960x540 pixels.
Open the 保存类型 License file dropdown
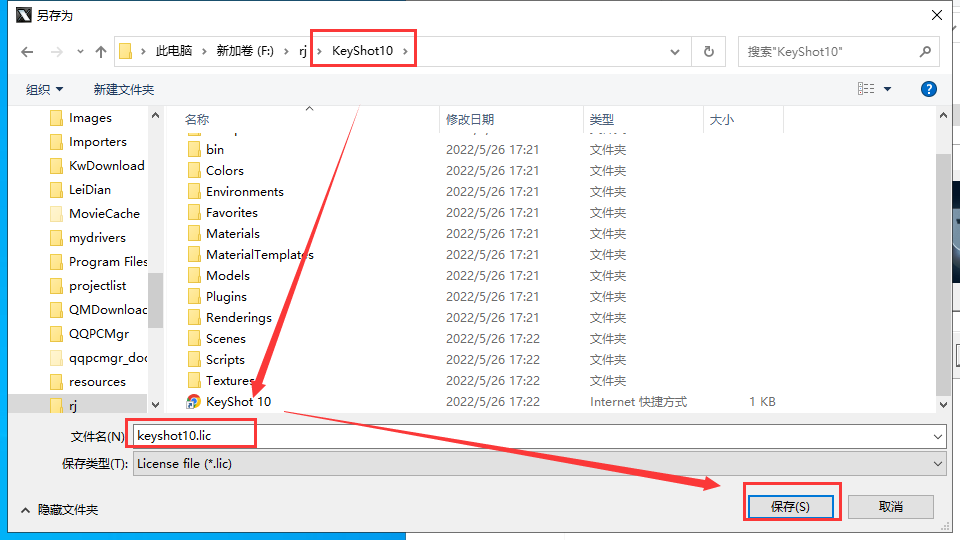point(539,463)
